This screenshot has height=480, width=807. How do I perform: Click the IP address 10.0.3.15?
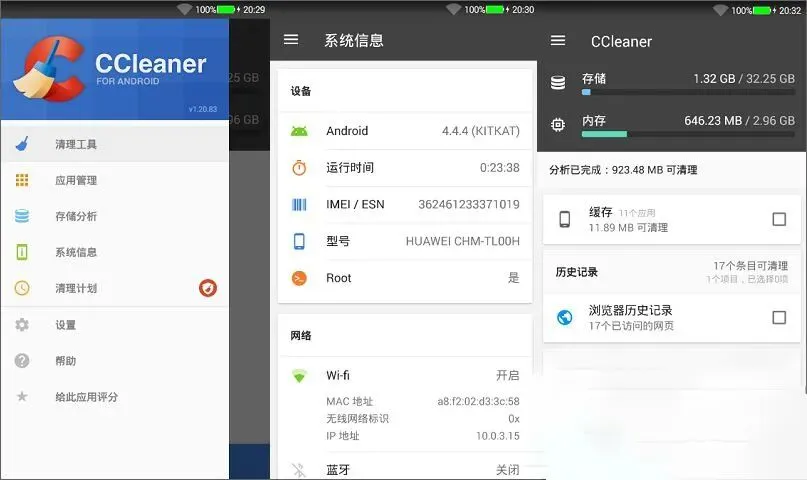pos(498,436)
